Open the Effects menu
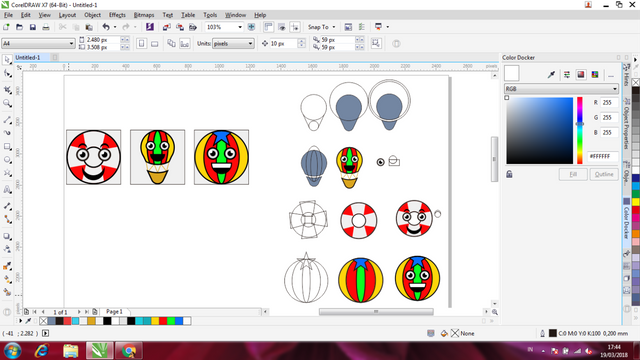The height and width of the screenshot is (360, 640). click(x=117, y=15)
